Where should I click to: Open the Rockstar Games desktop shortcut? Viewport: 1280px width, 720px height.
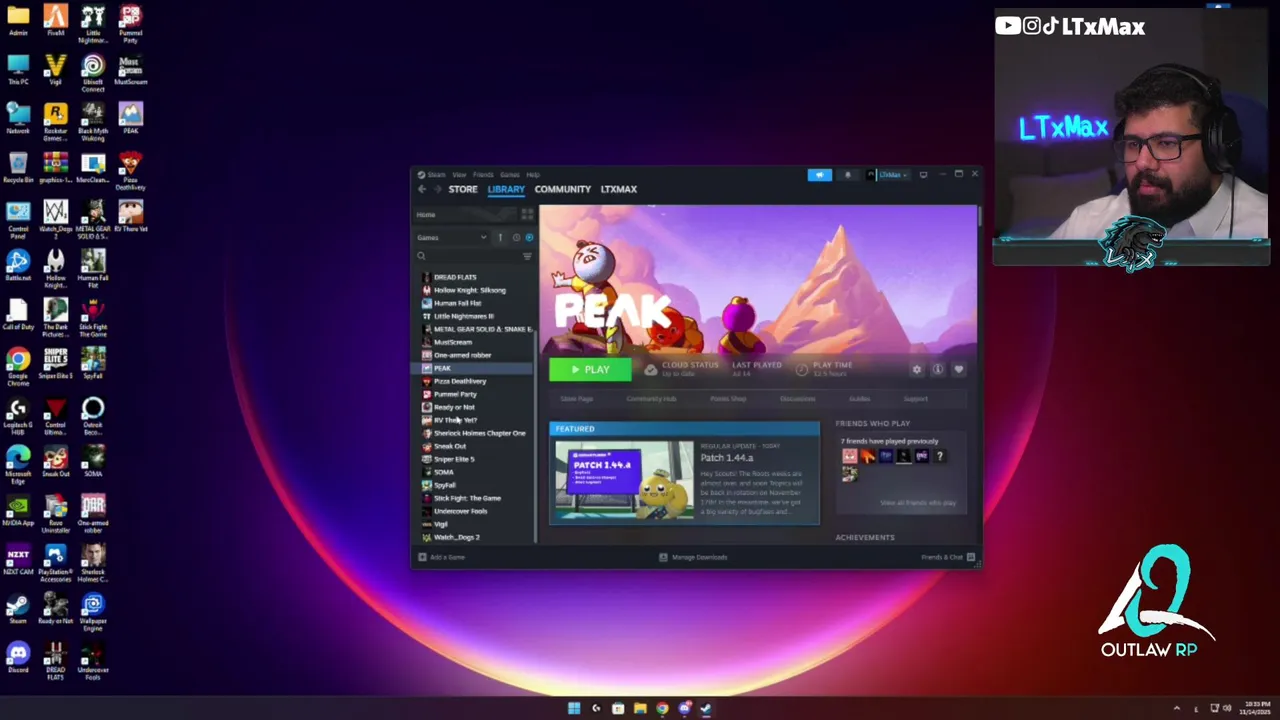coord(56,122)
